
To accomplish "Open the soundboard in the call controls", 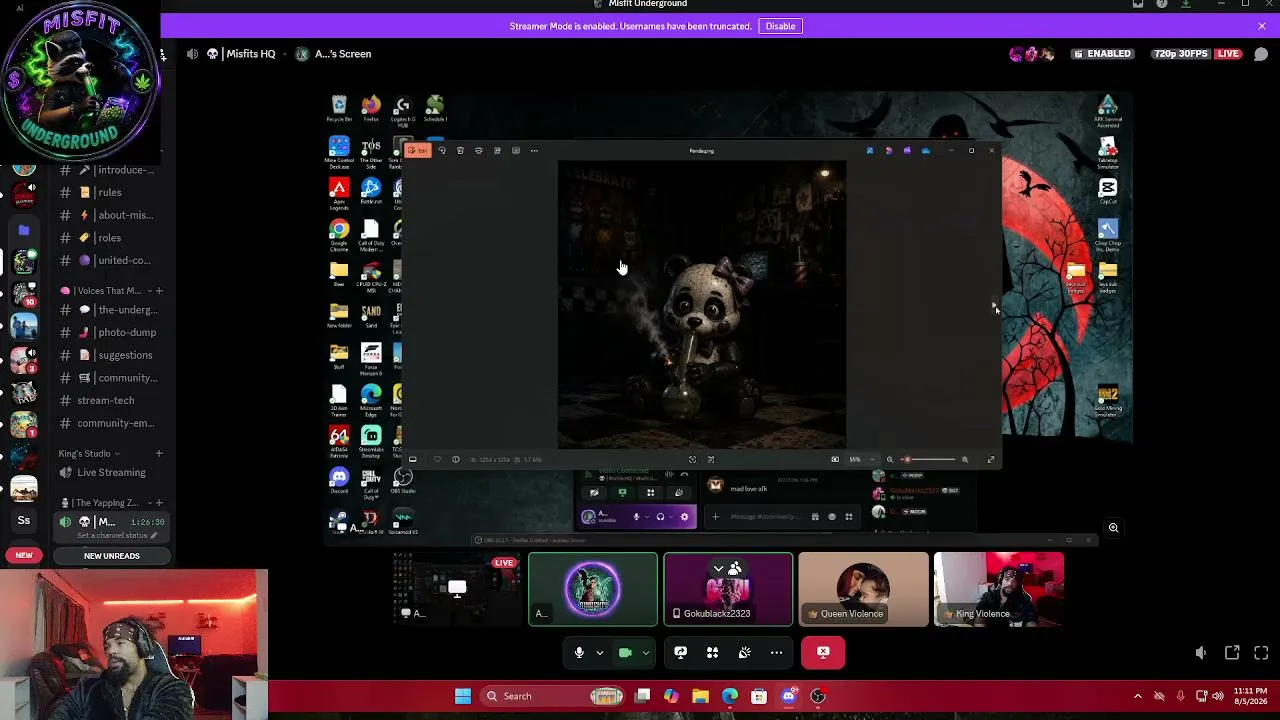I will tap(744, 653).
